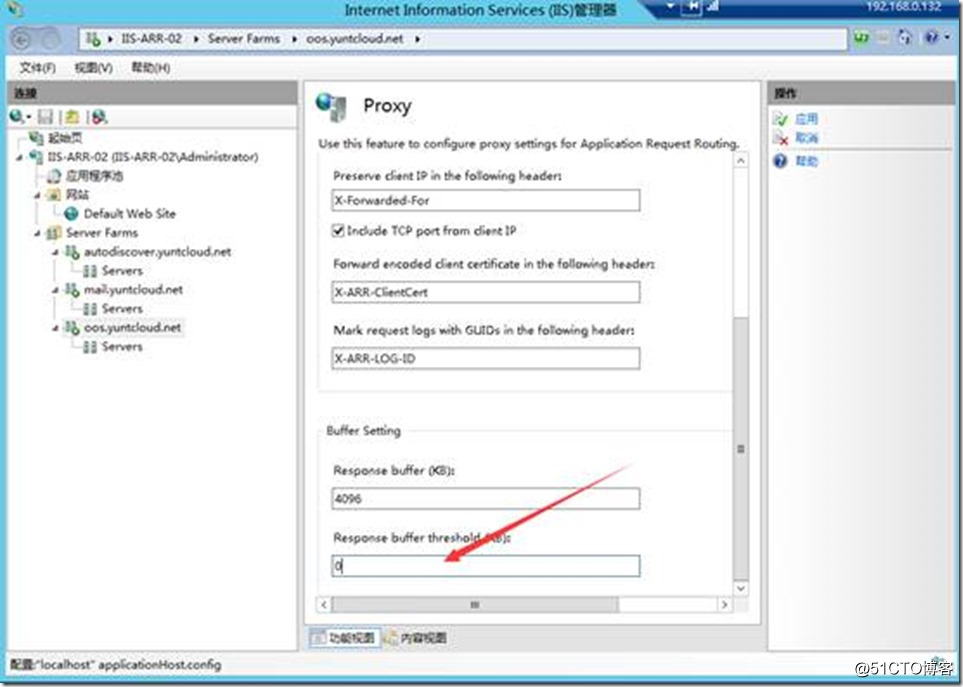
Task: Click the Server Farms node icon
Action: coord(54,233)
